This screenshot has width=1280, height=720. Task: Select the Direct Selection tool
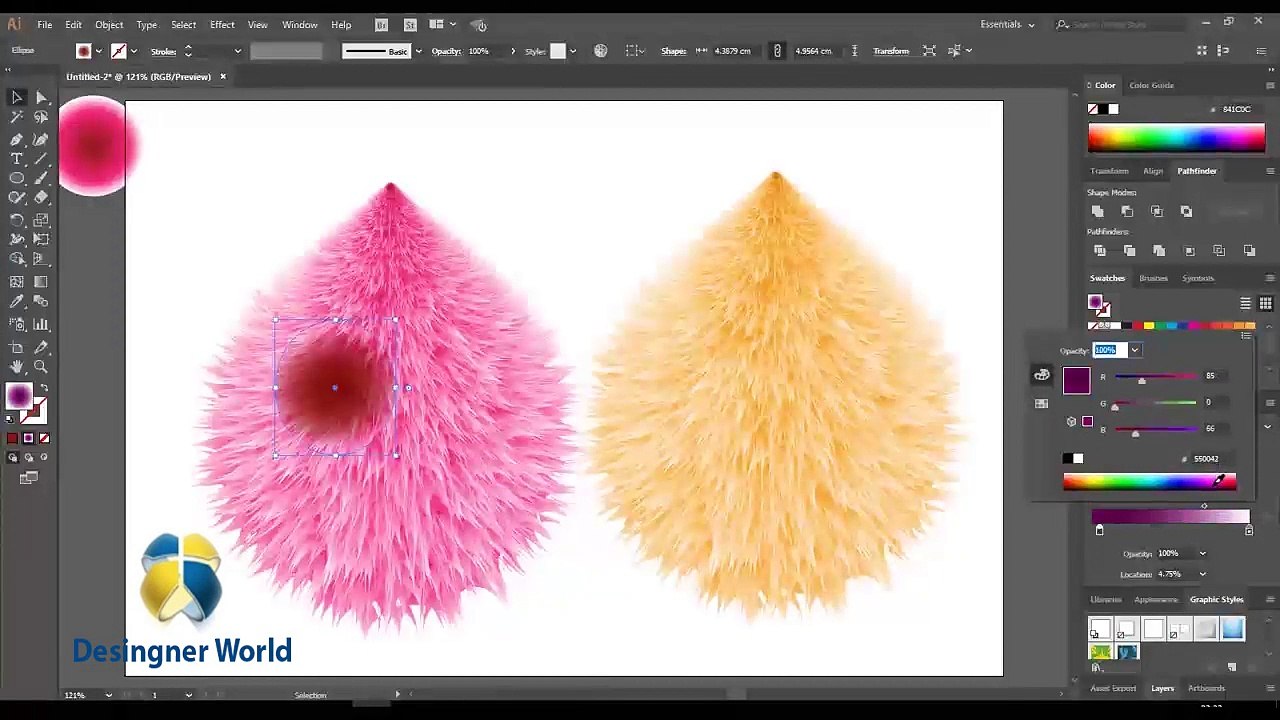pyautogui.click(x=41, y=97)
